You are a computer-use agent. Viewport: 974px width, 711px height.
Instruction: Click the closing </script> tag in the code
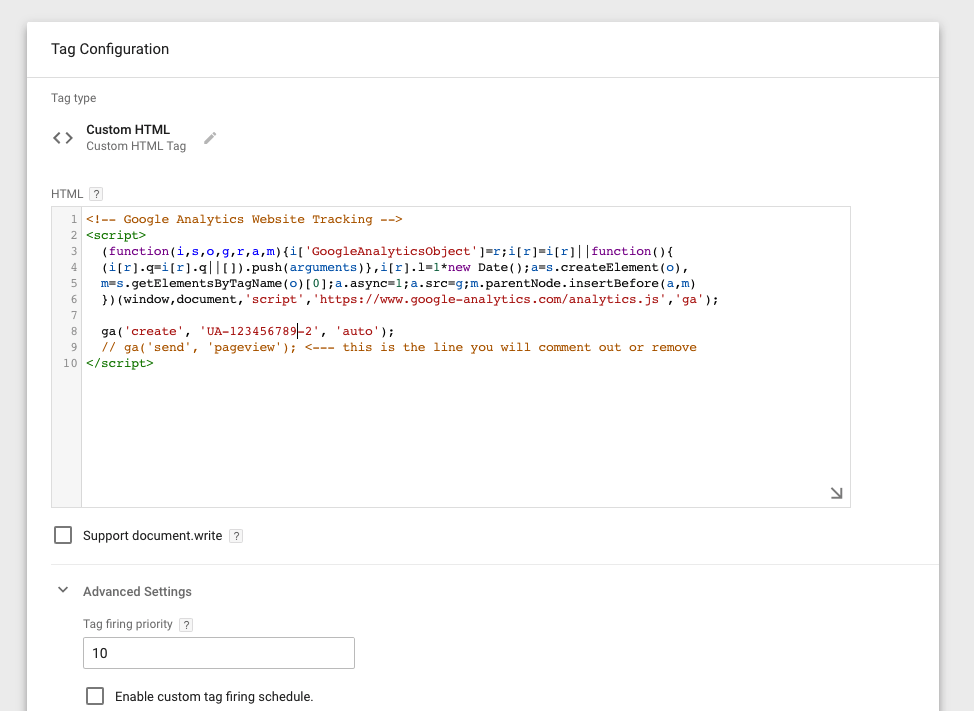pos(119,363)
